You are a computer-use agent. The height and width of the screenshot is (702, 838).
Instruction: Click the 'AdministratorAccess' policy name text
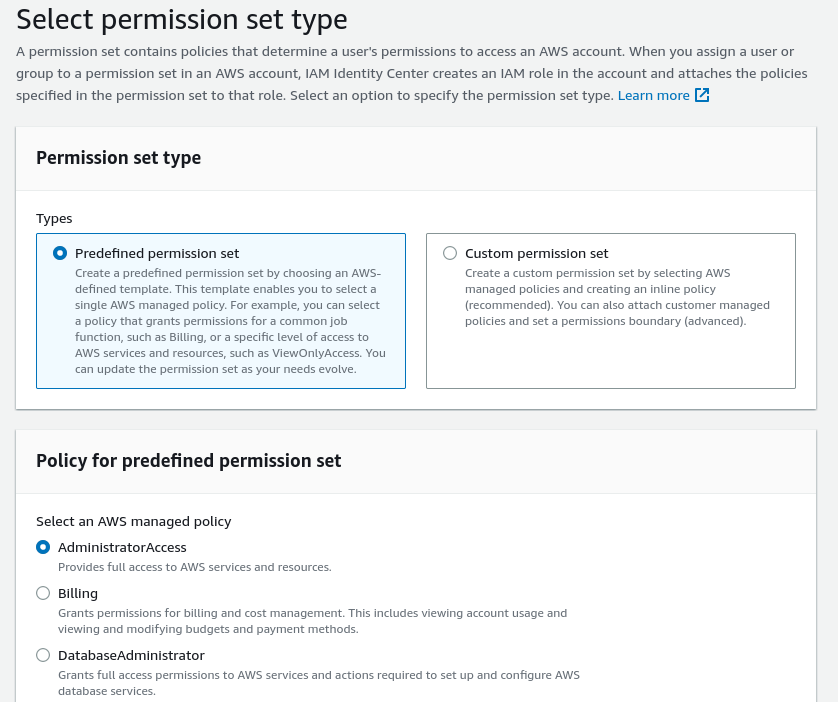pos(122,547)
